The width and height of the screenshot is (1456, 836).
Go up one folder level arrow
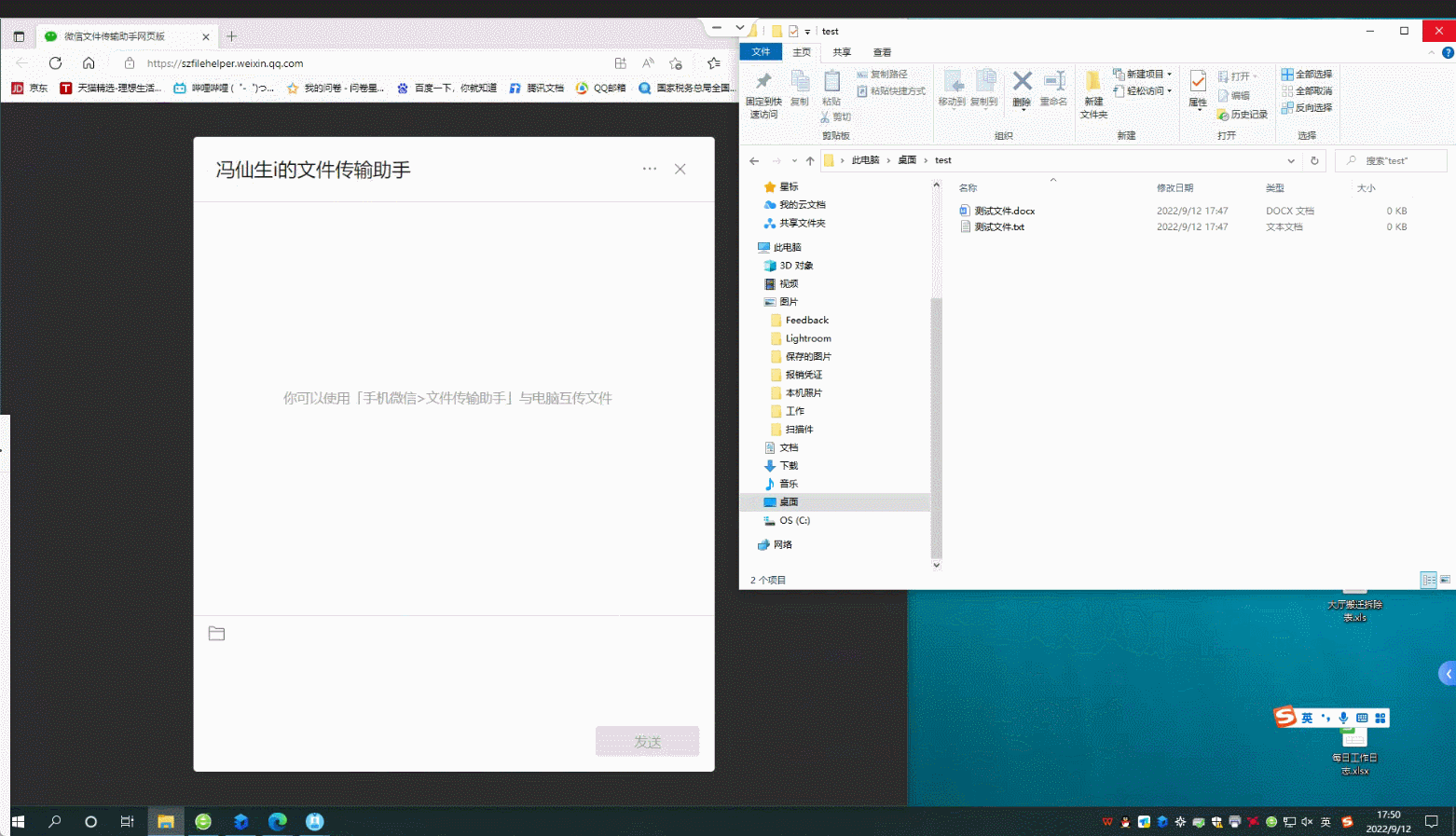(810, 160)
